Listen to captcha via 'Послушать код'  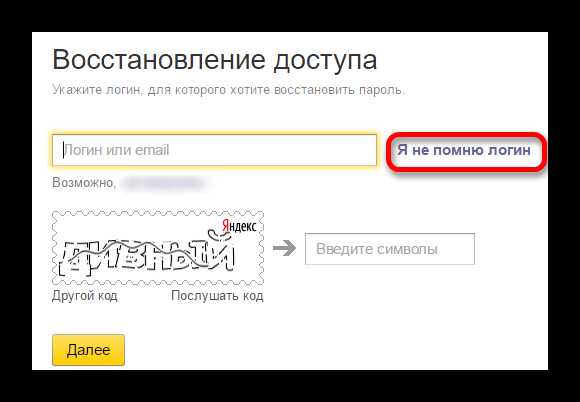217,296
